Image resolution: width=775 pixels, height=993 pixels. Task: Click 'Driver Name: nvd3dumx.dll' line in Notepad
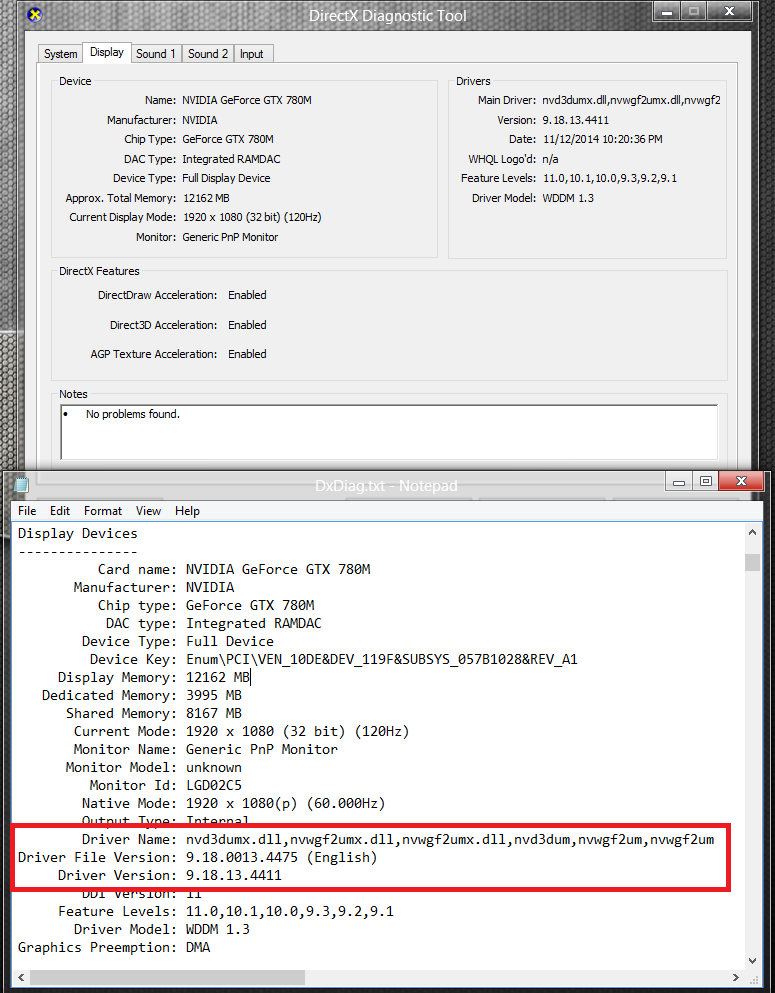398,840
